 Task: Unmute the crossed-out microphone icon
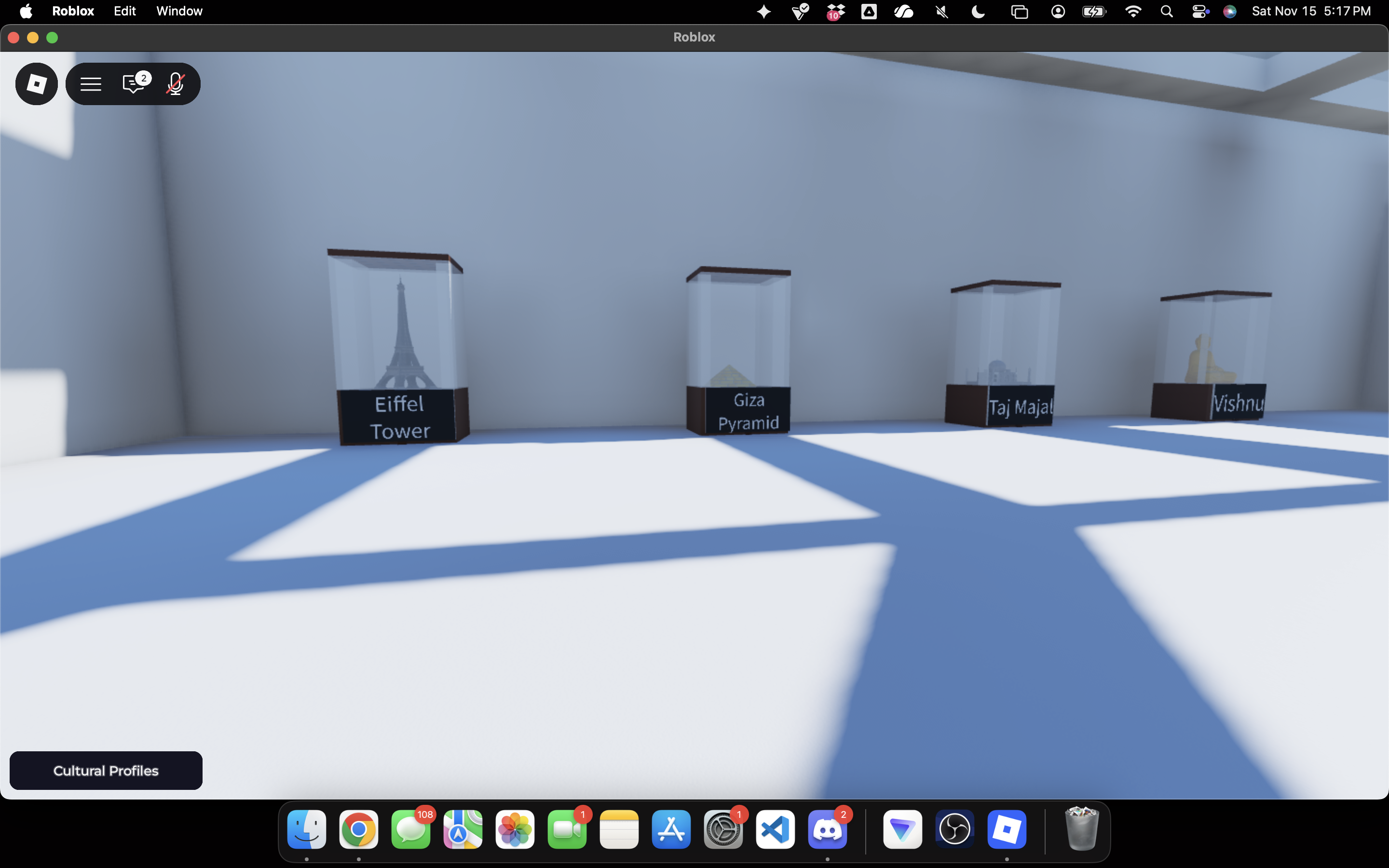click(x=176, y=84)
